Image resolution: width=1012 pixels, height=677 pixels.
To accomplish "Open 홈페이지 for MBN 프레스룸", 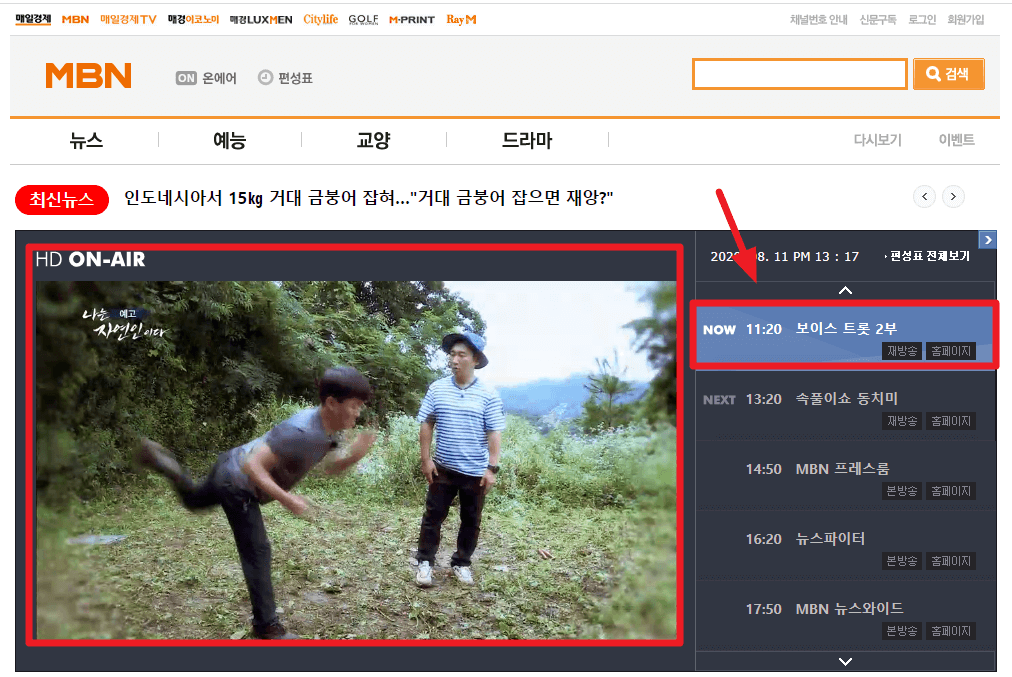I will point(951,491).
